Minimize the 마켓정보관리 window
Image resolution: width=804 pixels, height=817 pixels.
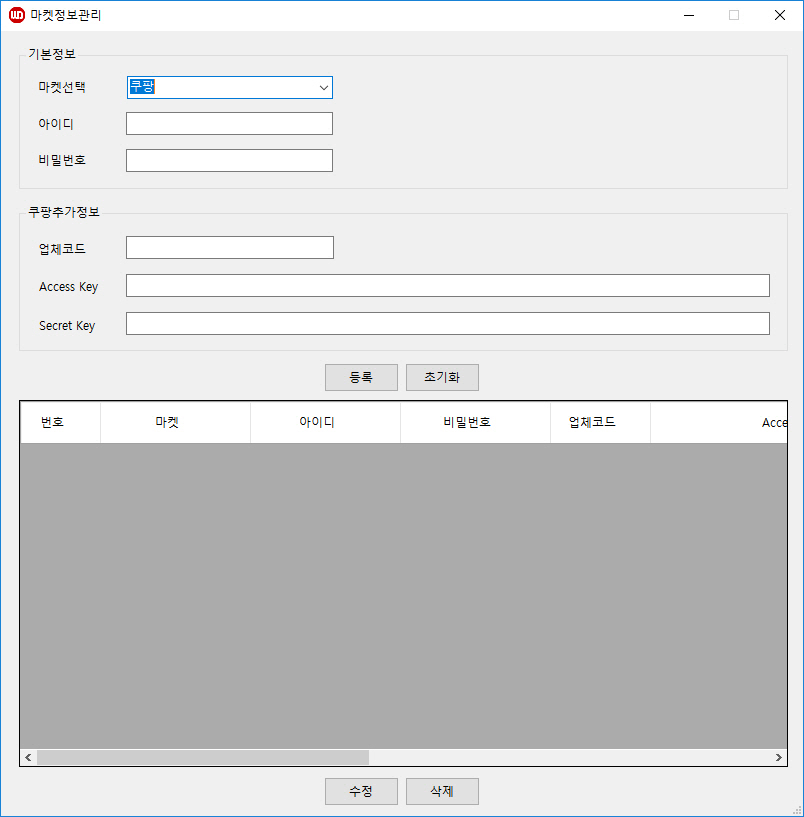click(x=689, y=15)
